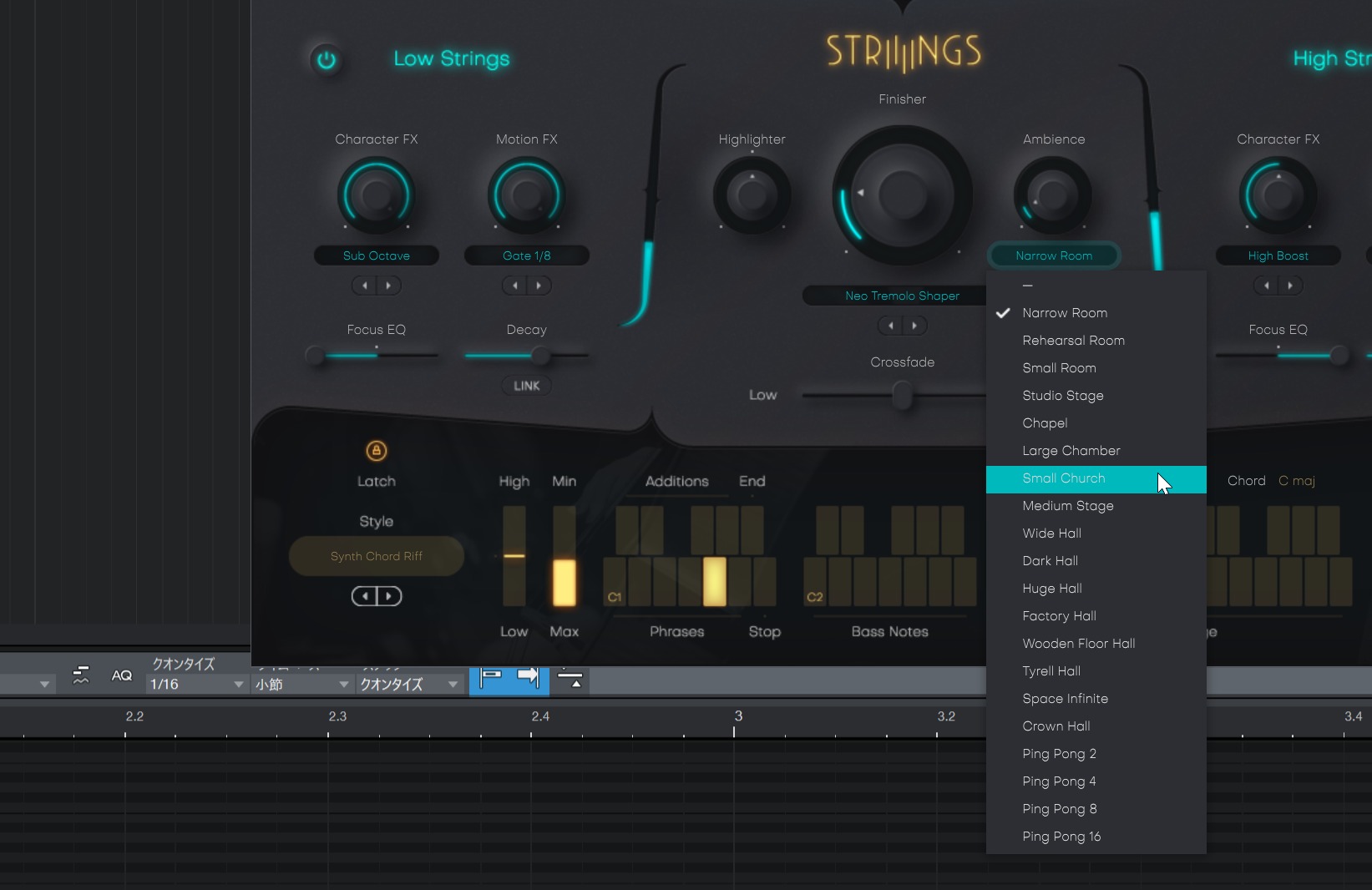The height and width of the screenshot is (890, 1372).
Task: Select Chapel ambience preset
Action: click(x=1096, y=423)
